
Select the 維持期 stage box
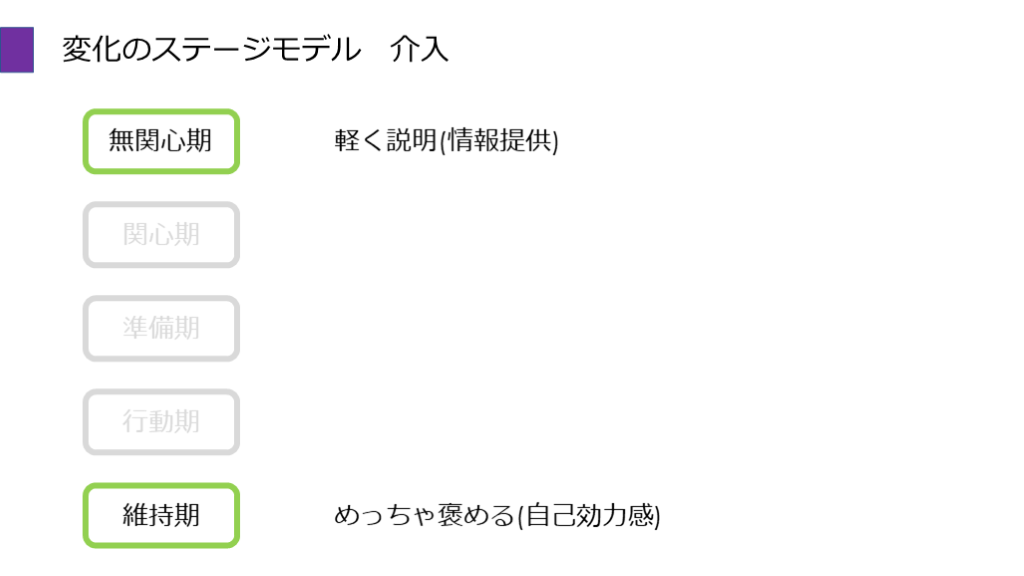161,516
